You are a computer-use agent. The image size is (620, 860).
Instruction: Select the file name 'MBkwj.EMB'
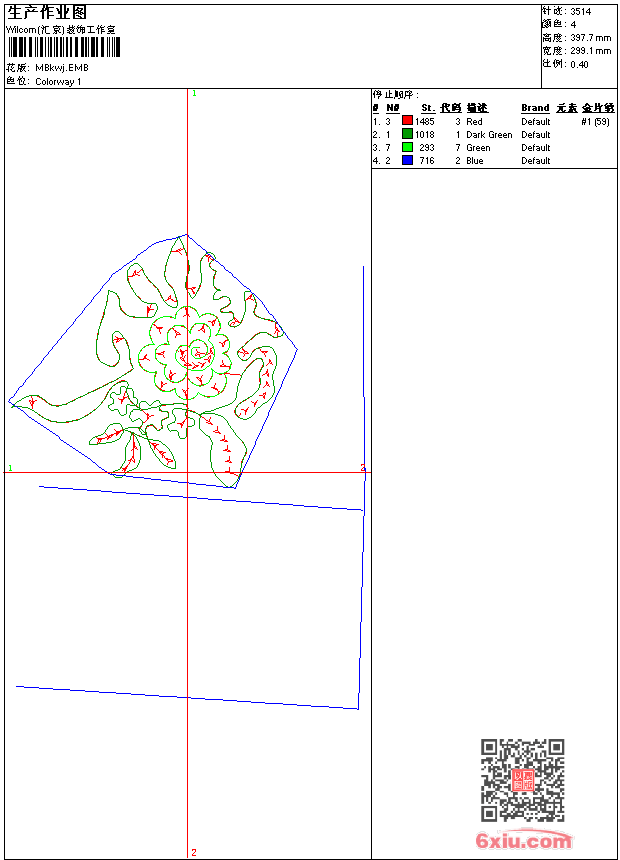(x=62, y=68)
